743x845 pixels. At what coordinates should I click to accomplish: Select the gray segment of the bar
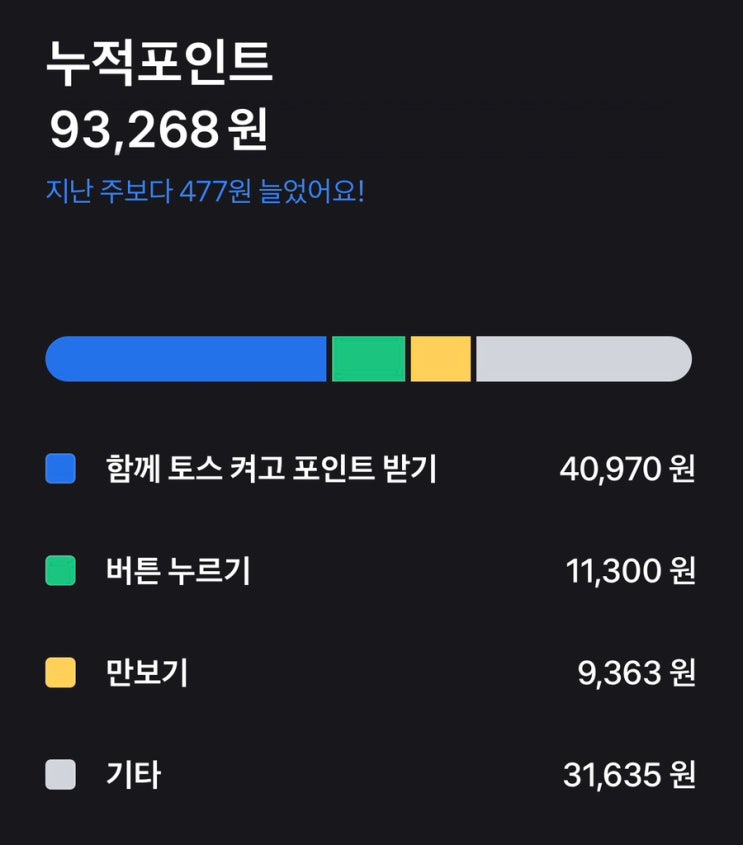[x=583, y=359]
